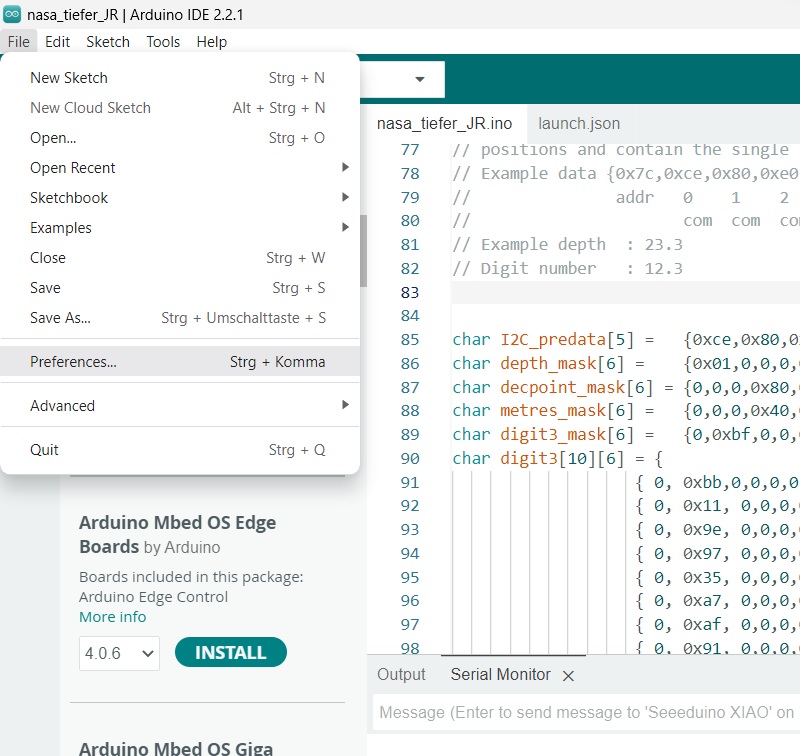800x756 pixels.
Task: Select New Cloud Sketch entry
Action: (x=178, y=108)
